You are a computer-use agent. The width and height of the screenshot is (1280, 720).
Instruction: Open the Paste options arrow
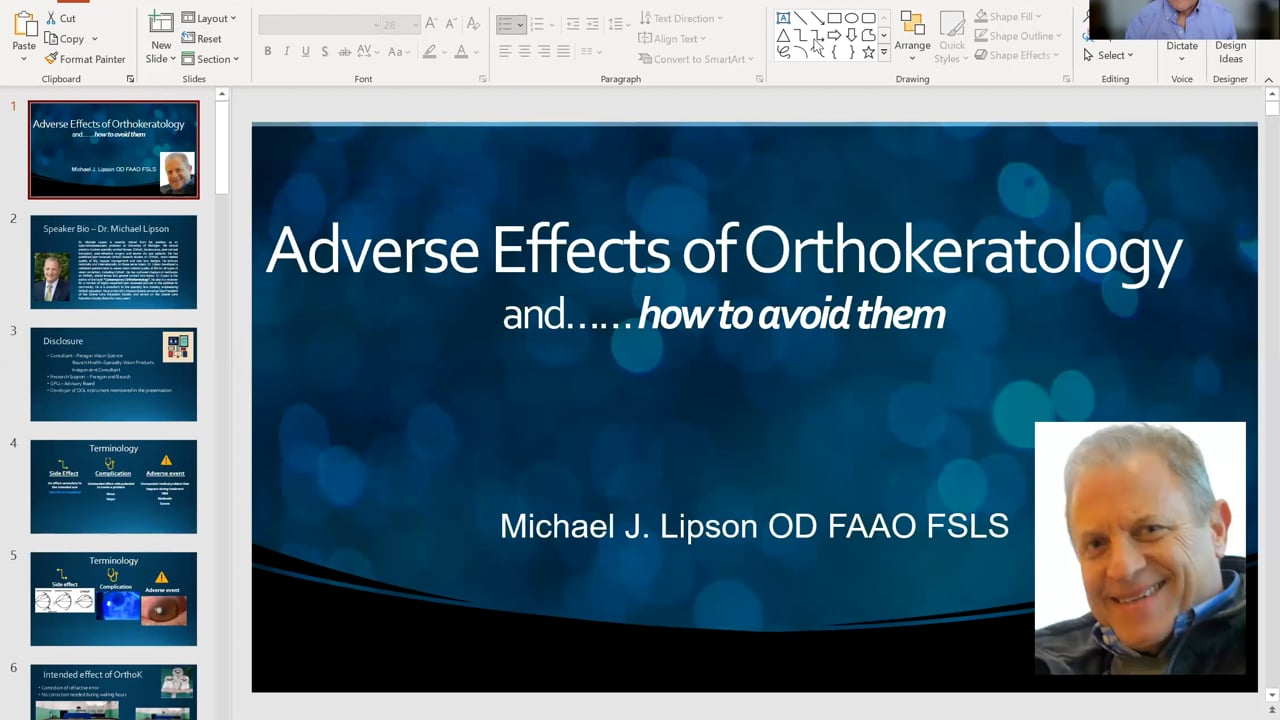(24, 59)
